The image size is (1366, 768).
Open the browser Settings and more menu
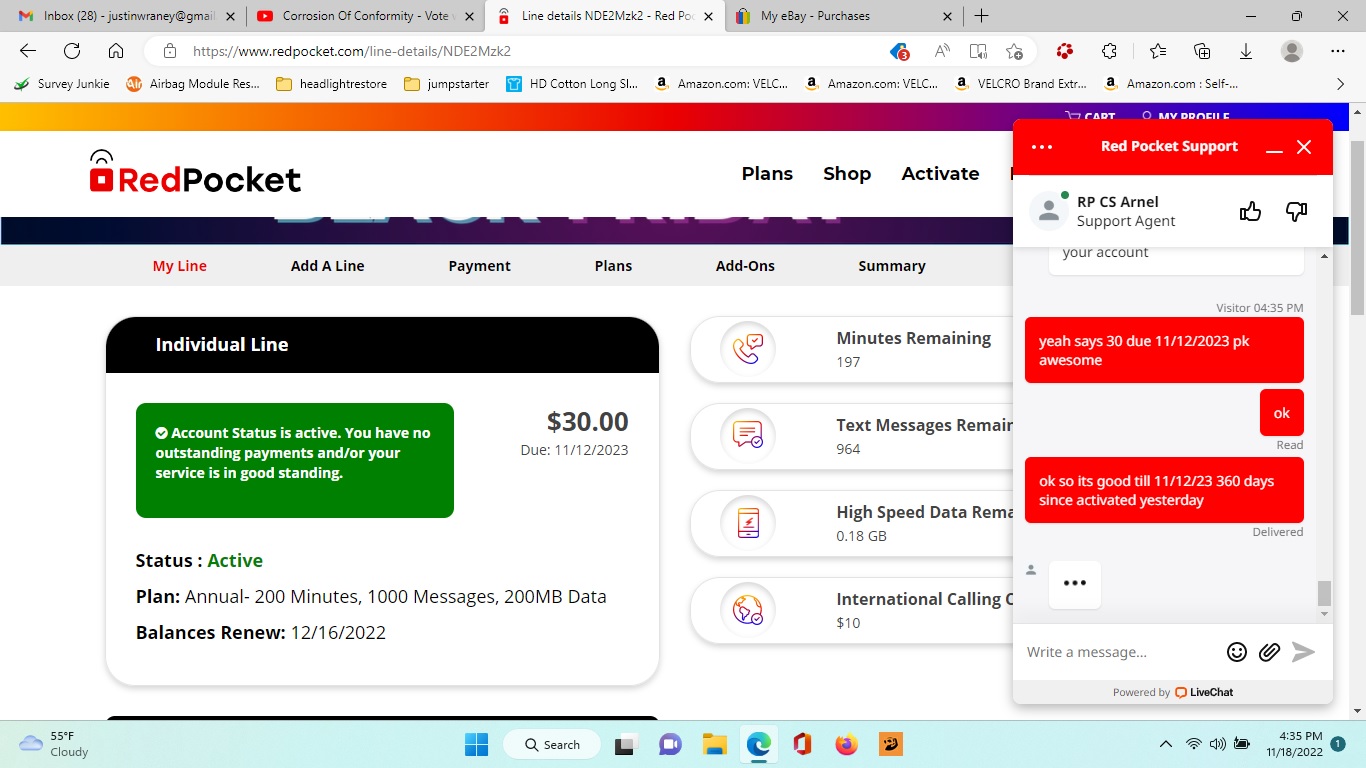(1338, 51)
